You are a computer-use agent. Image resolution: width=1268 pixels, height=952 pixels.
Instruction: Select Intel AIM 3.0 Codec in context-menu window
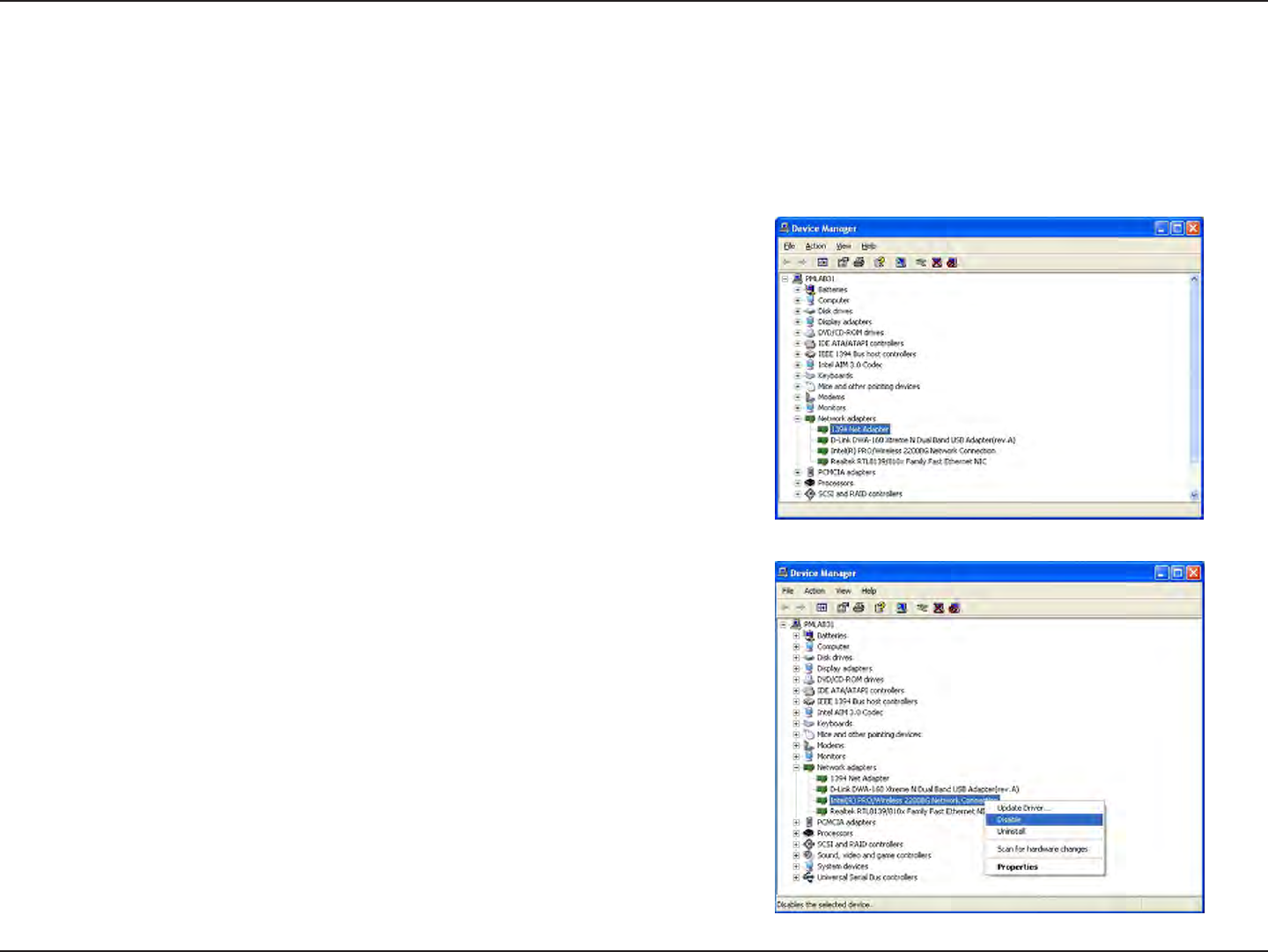coord(849,712)
